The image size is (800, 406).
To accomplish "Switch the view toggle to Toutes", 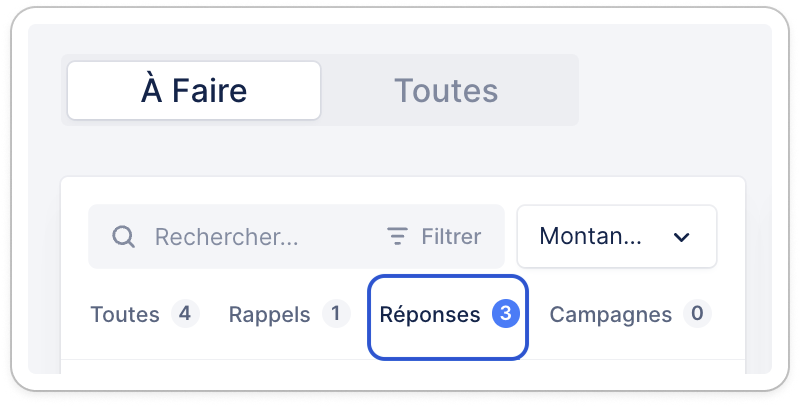I will (x=446, y=90).
